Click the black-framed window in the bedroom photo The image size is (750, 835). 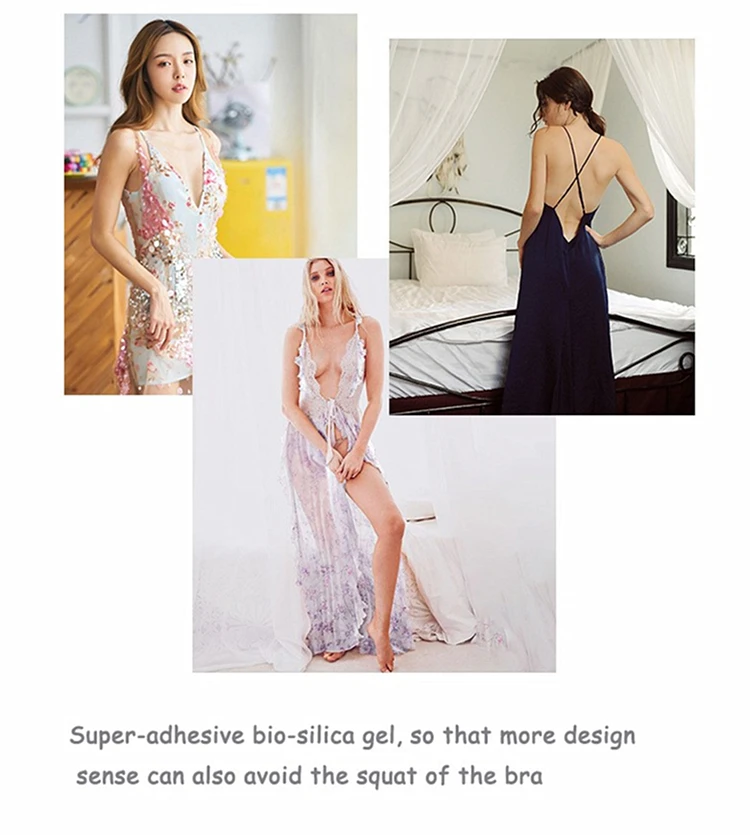[x=680, y=232]
